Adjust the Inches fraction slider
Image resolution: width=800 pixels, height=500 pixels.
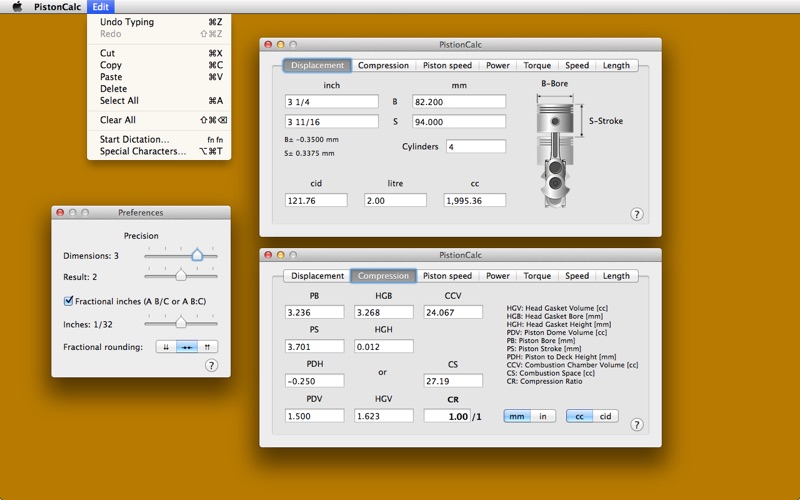[x=181, y=322]
